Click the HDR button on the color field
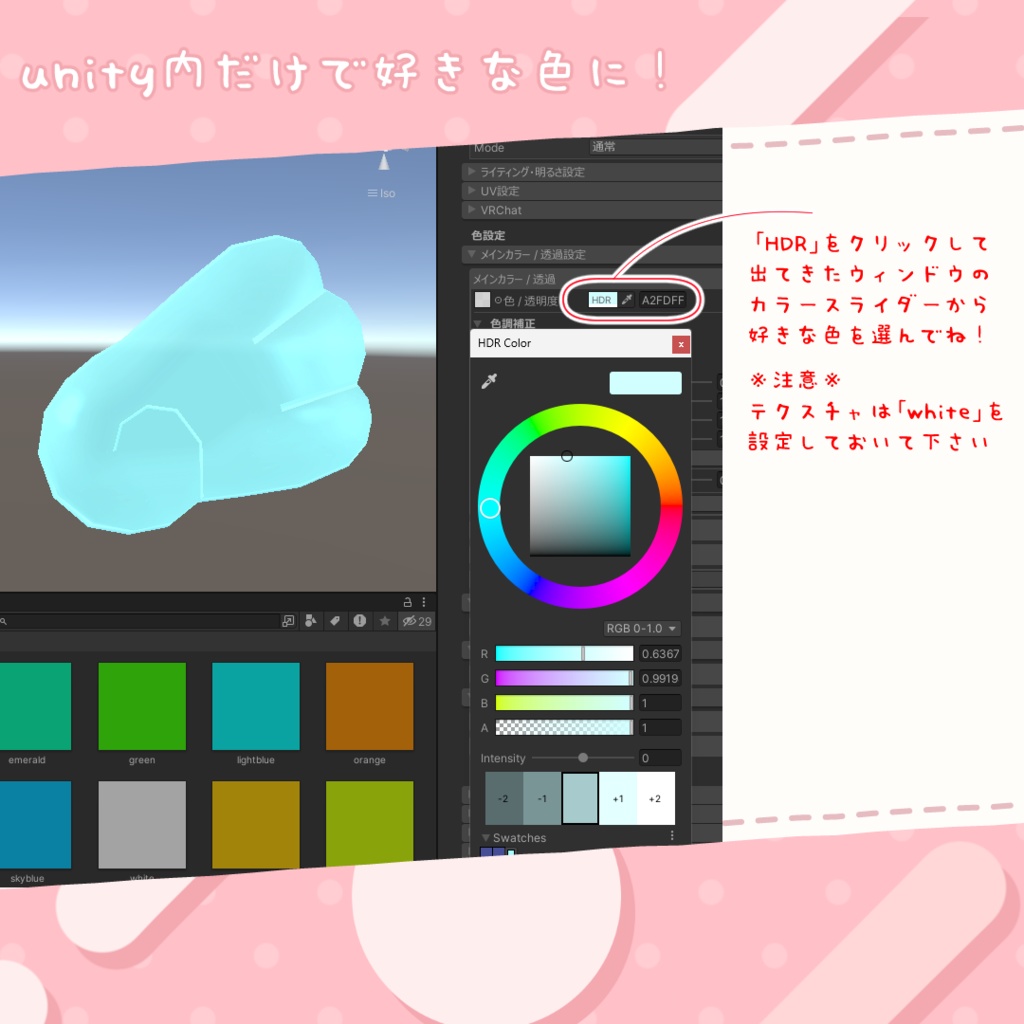Image resolution: width=1024 pixels, height=1024 pixels. tap(602, 299)
